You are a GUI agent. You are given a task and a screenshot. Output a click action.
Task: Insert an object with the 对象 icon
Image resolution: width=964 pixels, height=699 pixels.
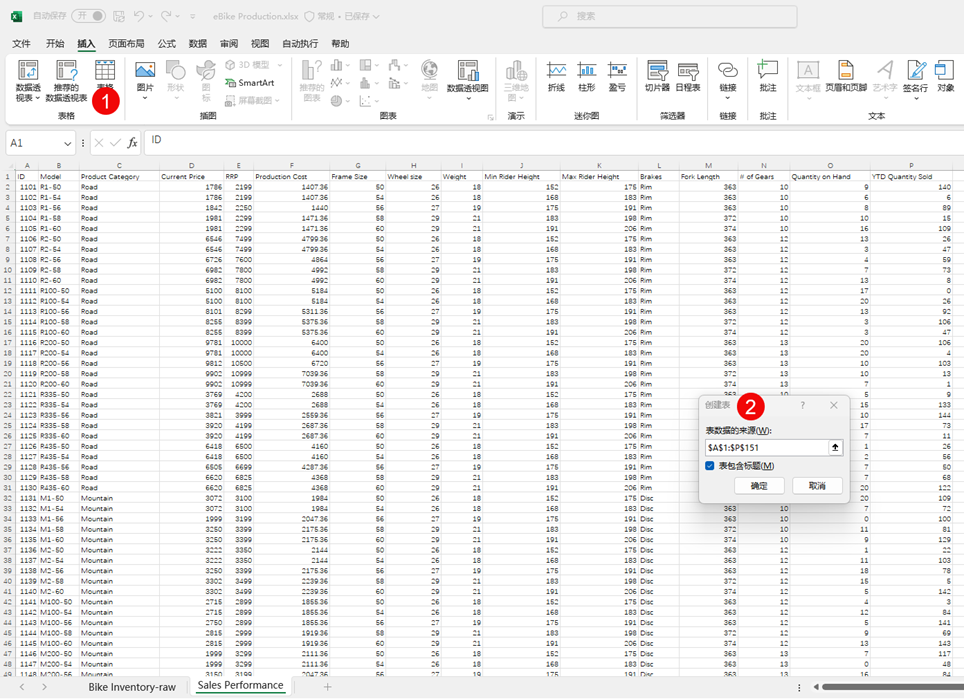pyautogui.click(x=945, y=70)
